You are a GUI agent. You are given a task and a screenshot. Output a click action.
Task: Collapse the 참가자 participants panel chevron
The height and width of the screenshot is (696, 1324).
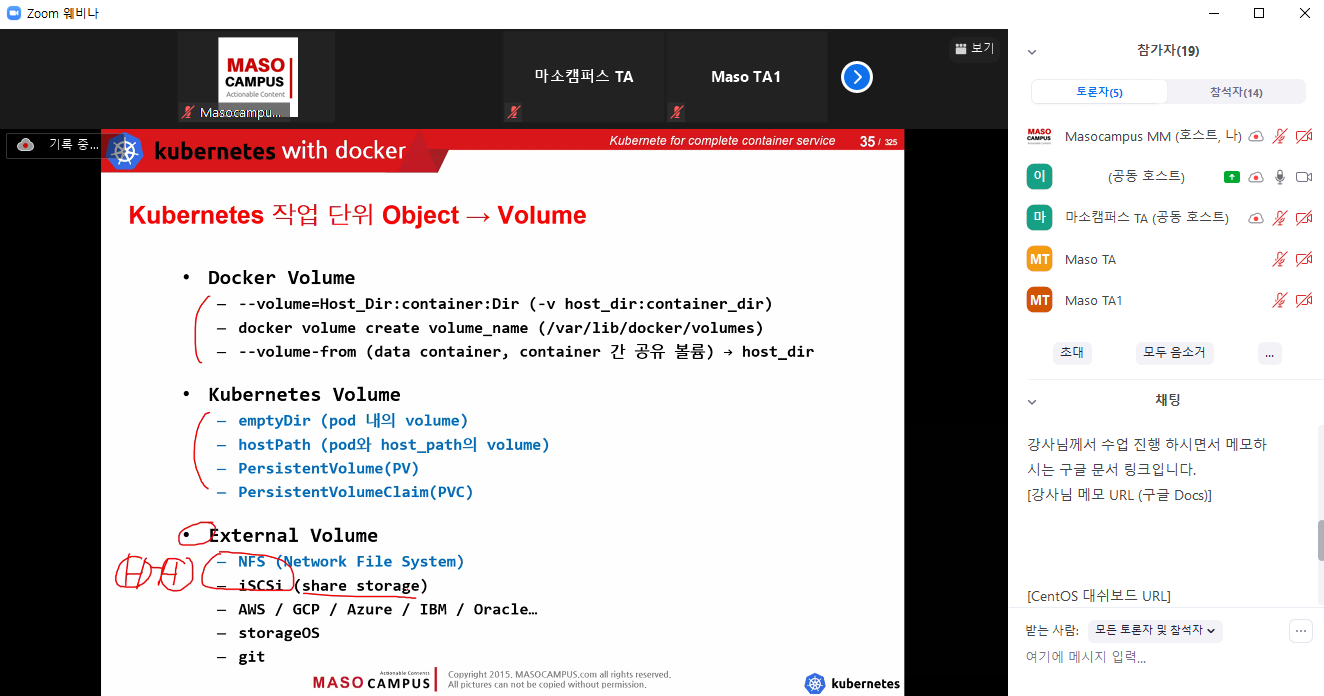[x=1033, y=52]
